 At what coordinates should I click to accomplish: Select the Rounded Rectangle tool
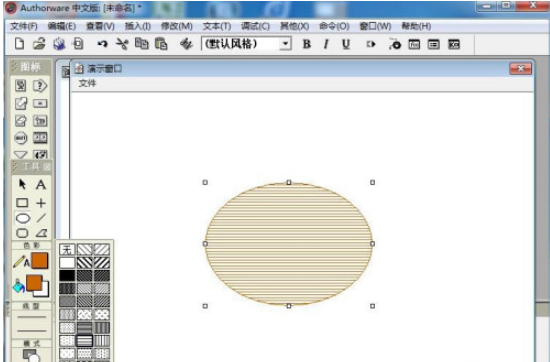[22, 233]
